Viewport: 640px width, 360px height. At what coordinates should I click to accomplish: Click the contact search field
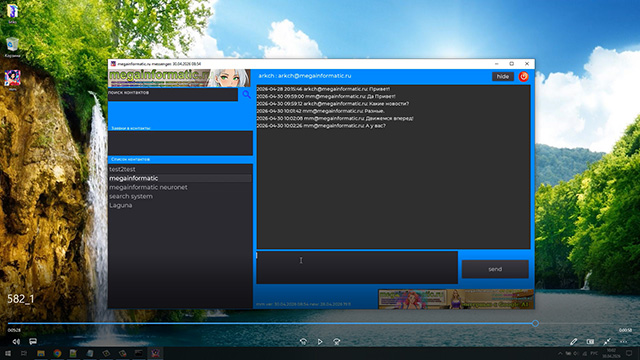(173, 95)
